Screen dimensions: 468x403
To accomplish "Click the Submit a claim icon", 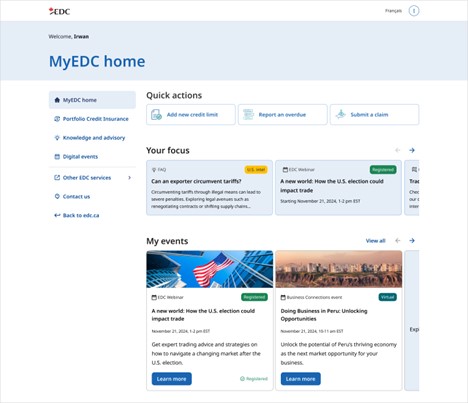I will tap(340, 115).
